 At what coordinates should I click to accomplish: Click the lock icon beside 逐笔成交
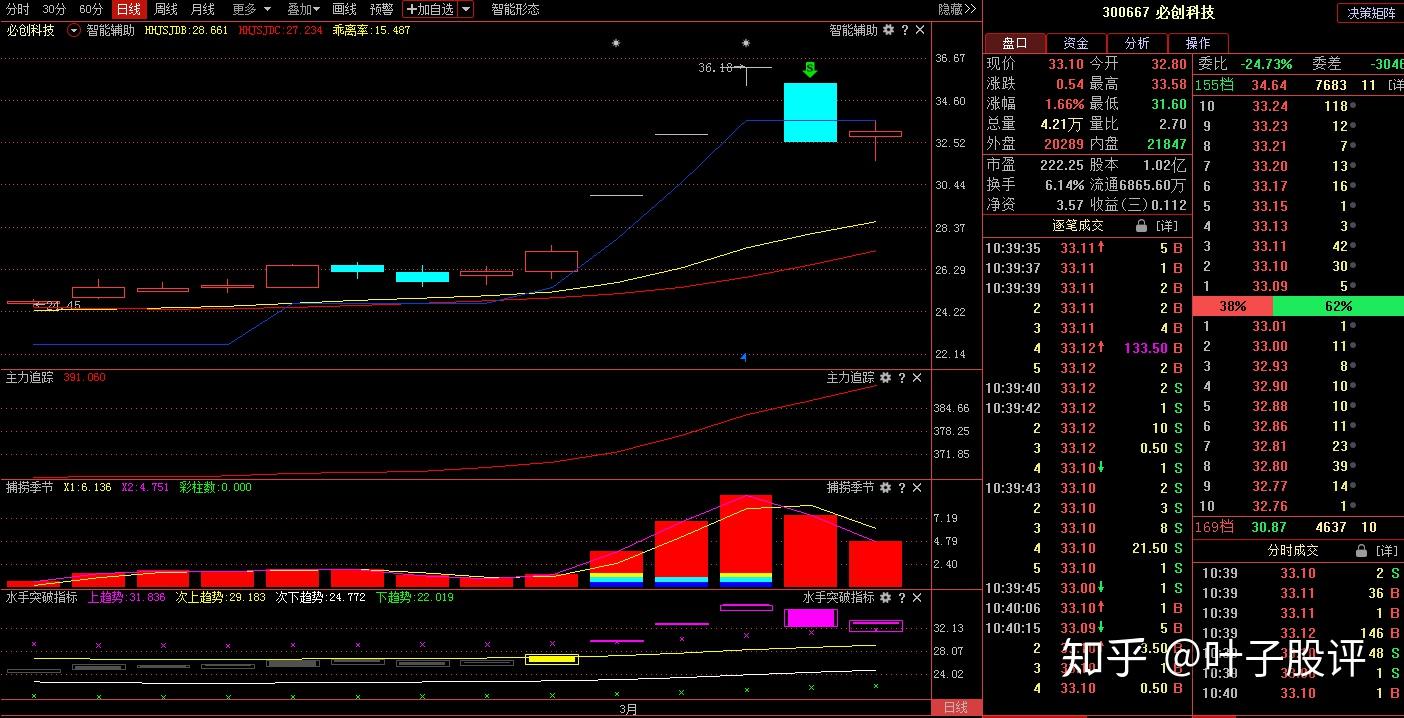[1141, 227]
